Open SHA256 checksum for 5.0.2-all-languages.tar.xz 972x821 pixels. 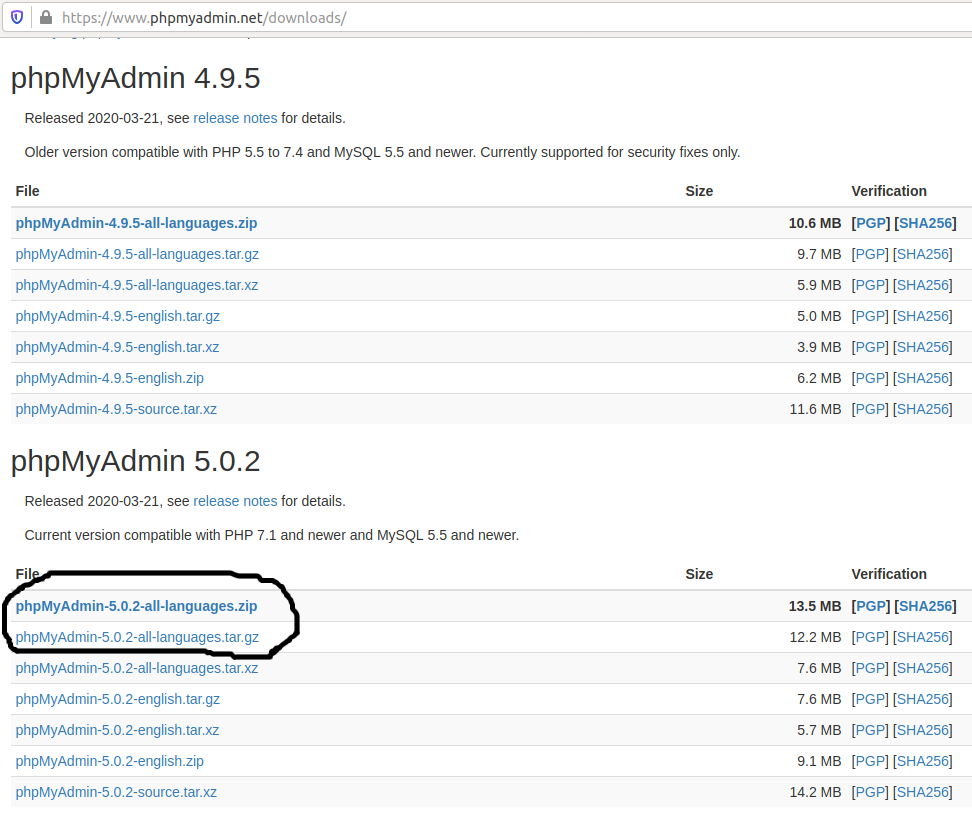coord(922,668)
